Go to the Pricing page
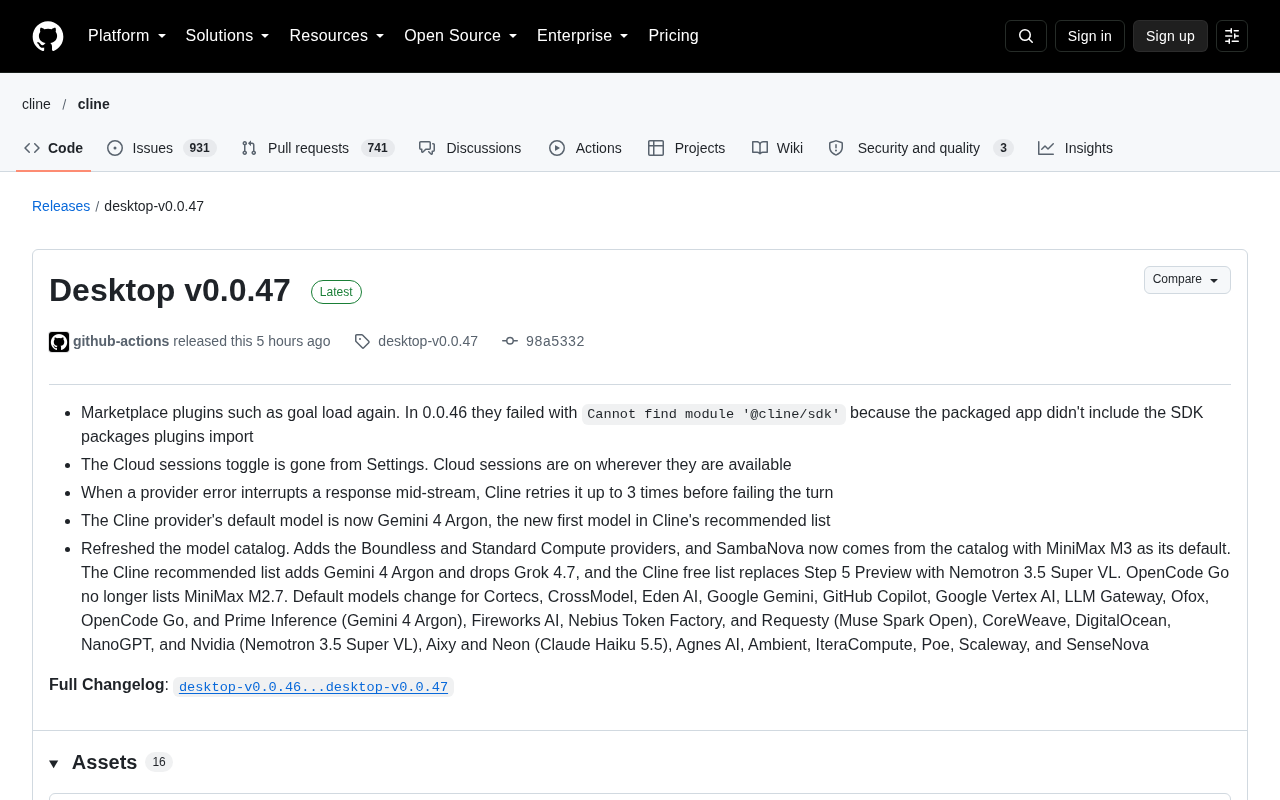The image size is (1280, 800). click(673, 36)
